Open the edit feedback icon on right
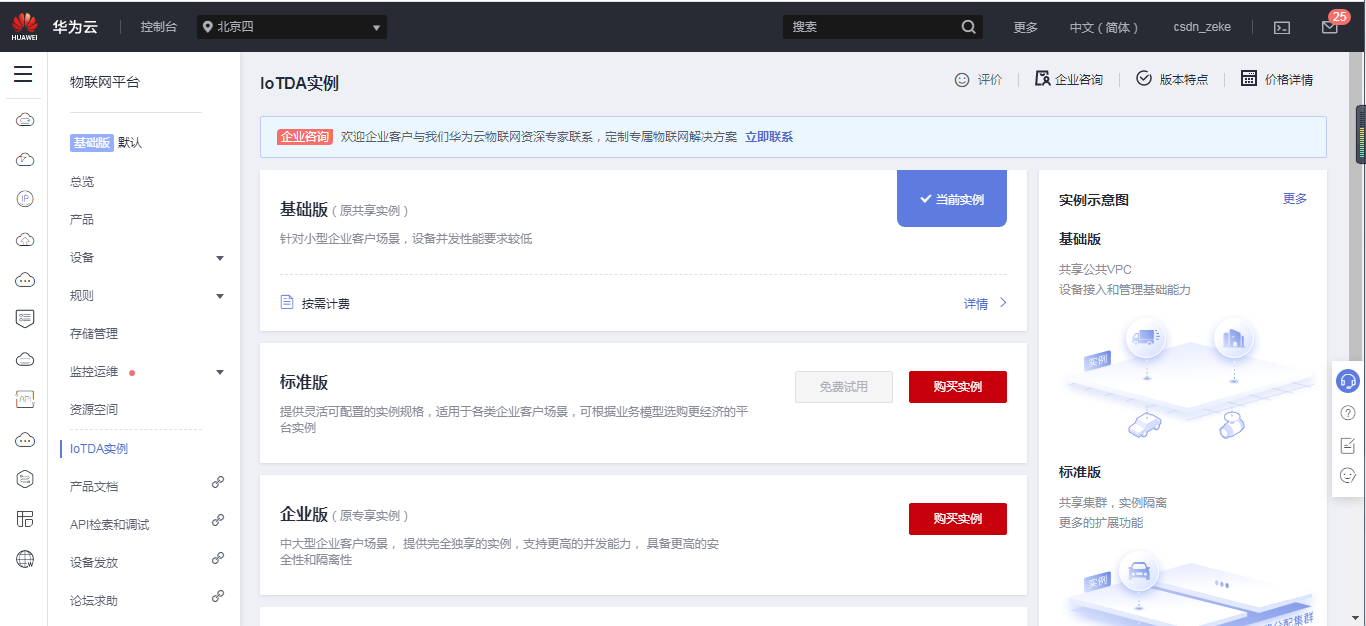 click(x=1348, y=445)
